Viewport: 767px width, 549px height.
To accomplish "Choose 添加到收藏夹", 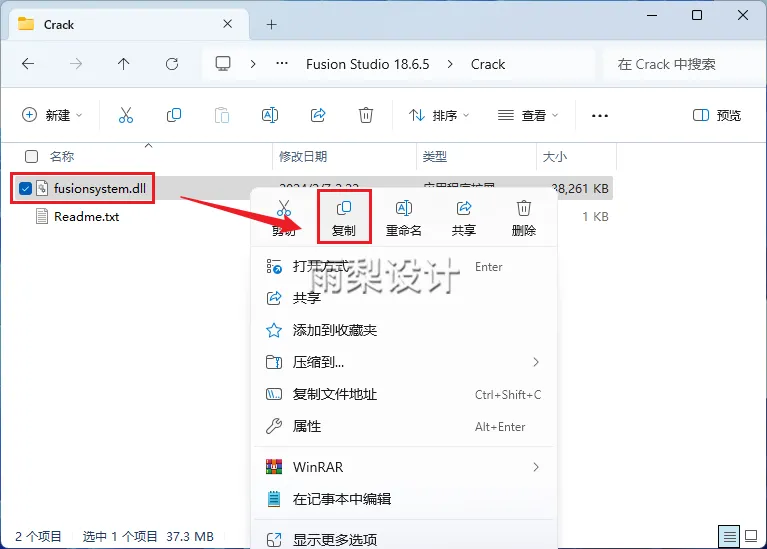I will click(404, 330).
